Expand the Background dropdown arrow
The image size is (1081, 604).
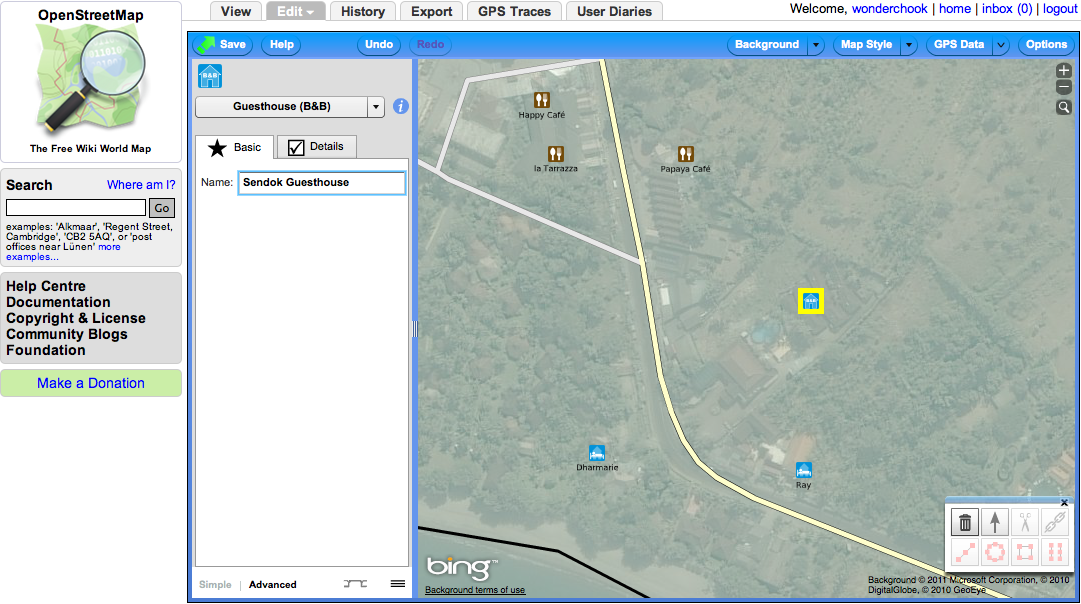pyautogui.click(x=816, y=45)
